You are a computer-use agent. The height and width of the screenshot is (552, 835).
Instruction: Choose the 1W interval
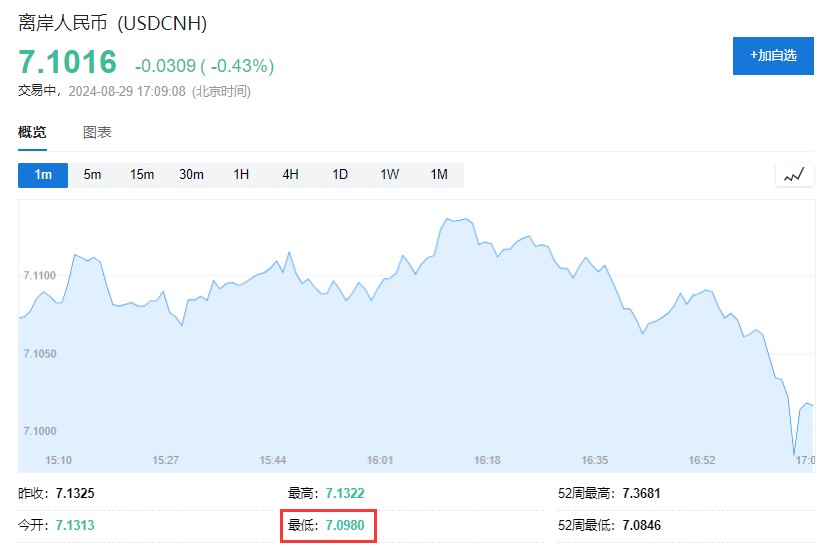click(x=389, y=175)
